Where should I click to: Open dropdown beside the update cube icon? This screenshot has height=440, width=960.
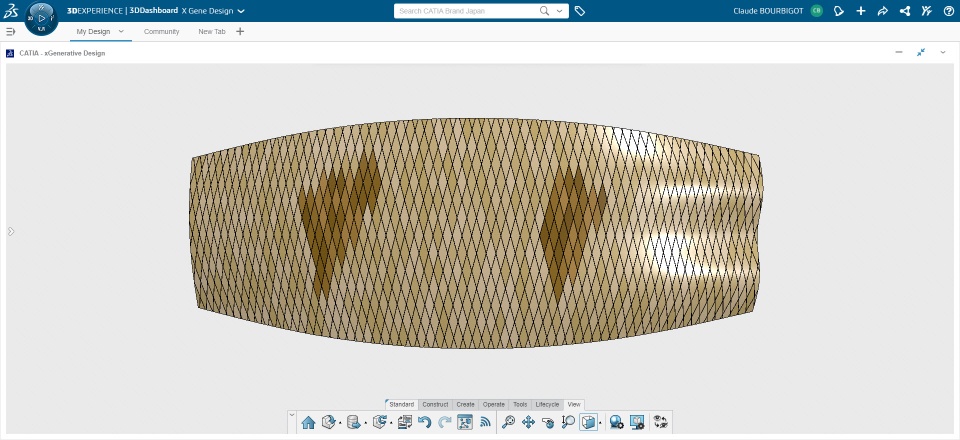pos(391,423)
